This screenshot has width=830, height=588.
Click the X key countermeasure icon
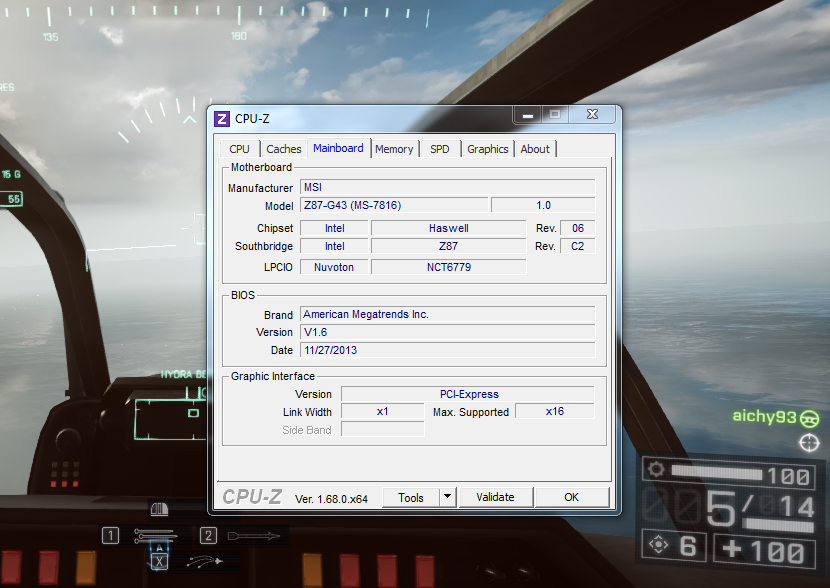tap(159, 562)
